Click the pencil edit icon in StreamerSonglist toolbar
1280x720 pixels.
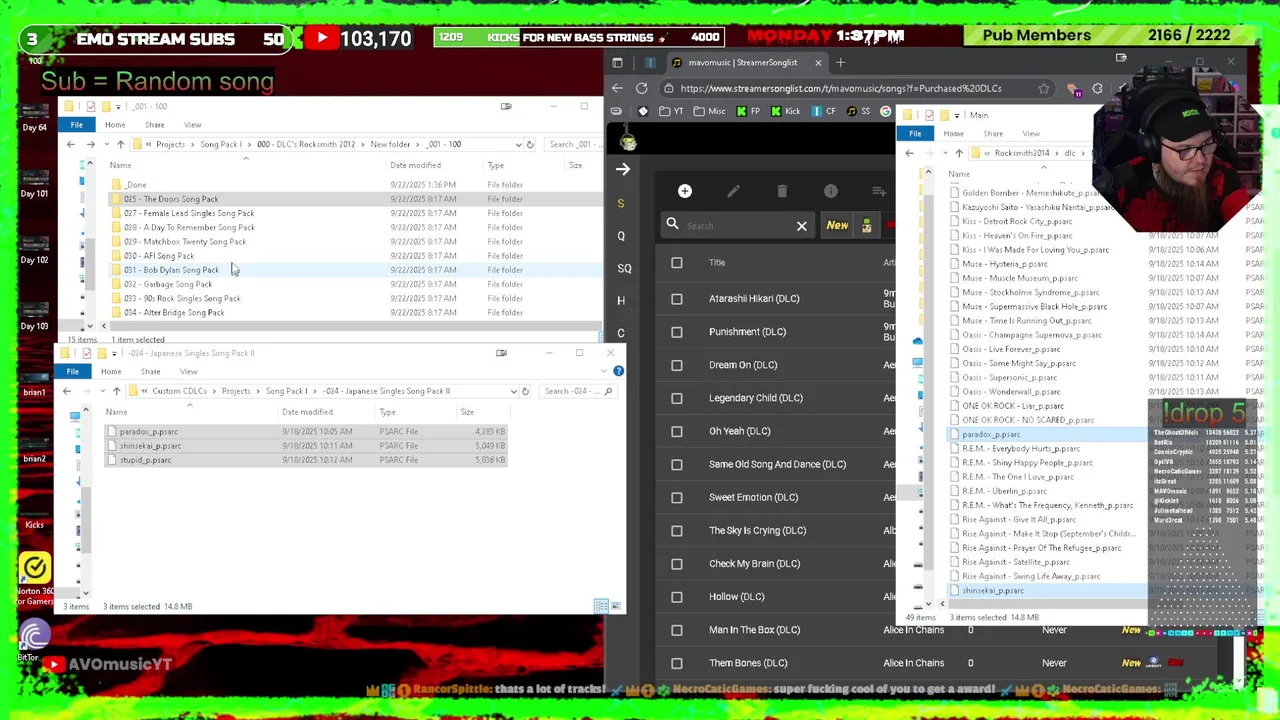[x=733, y=191]
